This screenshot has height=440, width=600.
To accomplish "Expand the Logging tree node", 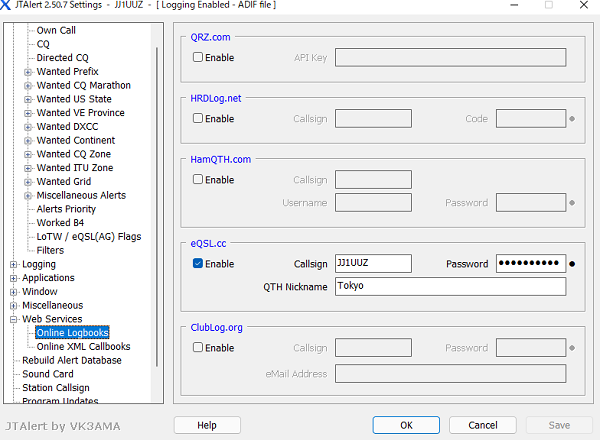I will click(x=14, y=265).
